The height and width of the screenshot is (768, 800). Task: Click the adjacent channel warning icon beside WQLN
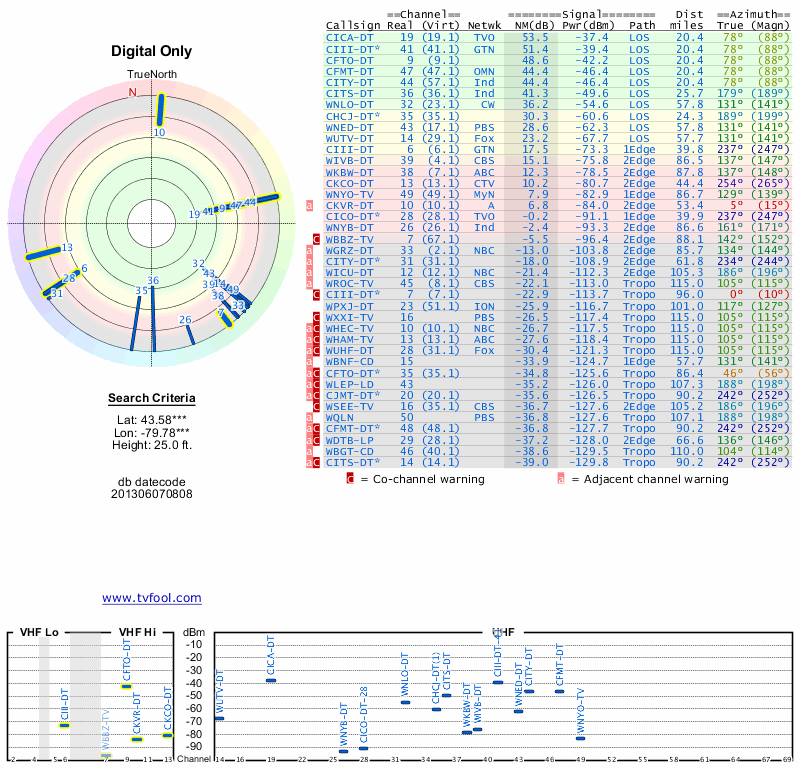pyautogui.click(x=309, y=417)
